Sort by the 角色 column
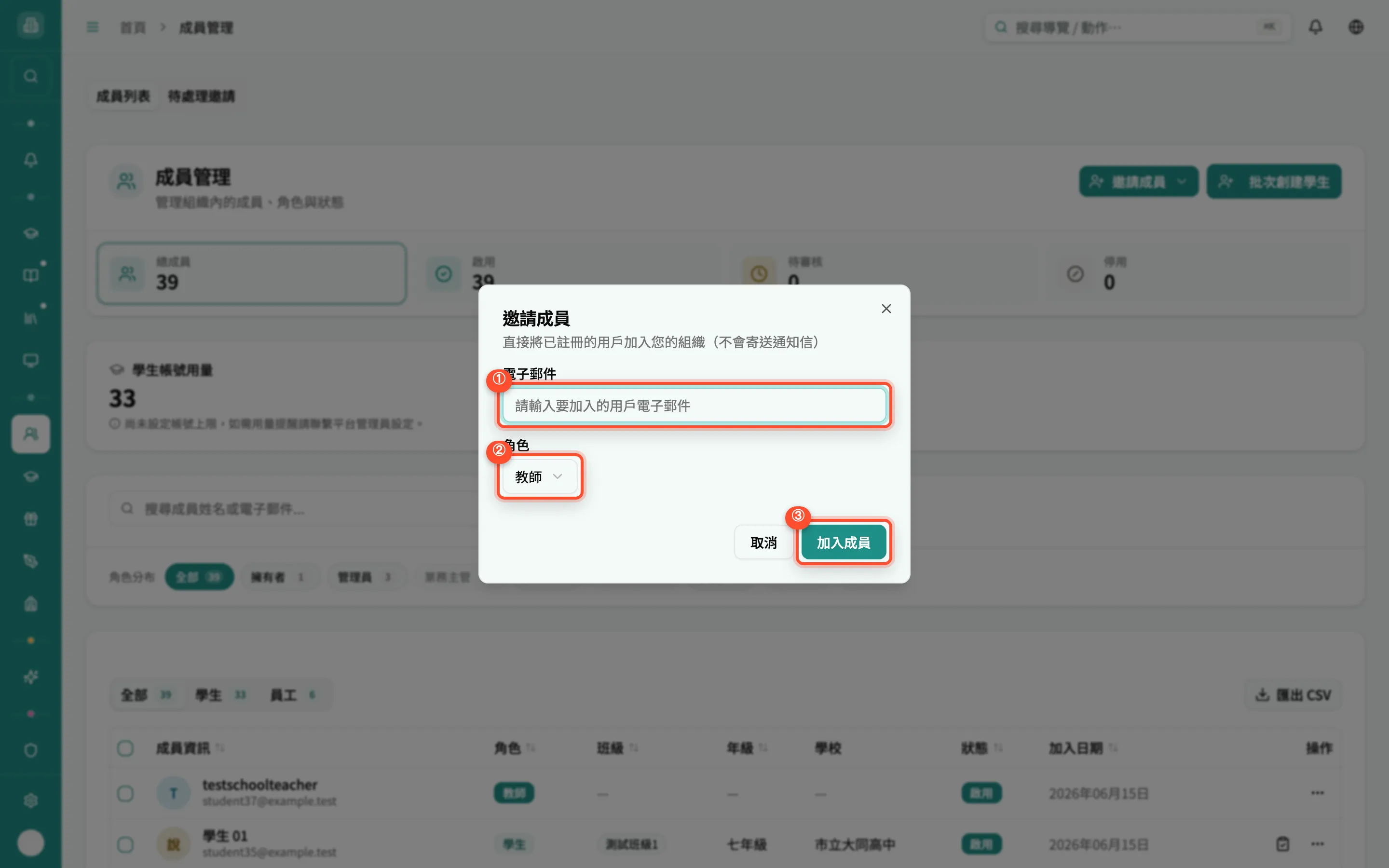This screenshot has width=1389, height=868. pos(514,748)
